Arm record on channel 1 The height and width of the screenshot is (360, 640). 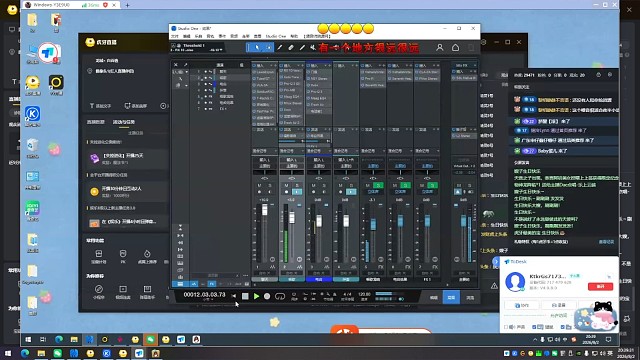260,192
